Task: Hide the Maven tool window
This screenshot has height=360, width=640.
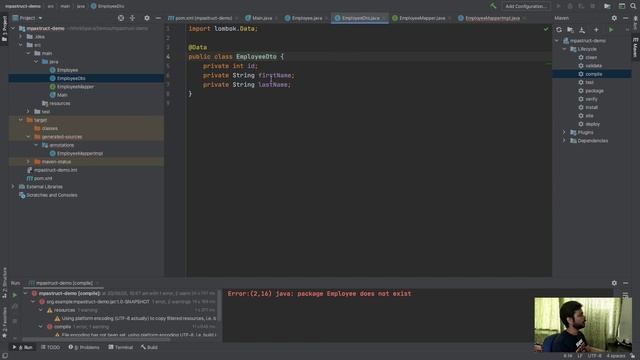Action: (x=625, y=18)
